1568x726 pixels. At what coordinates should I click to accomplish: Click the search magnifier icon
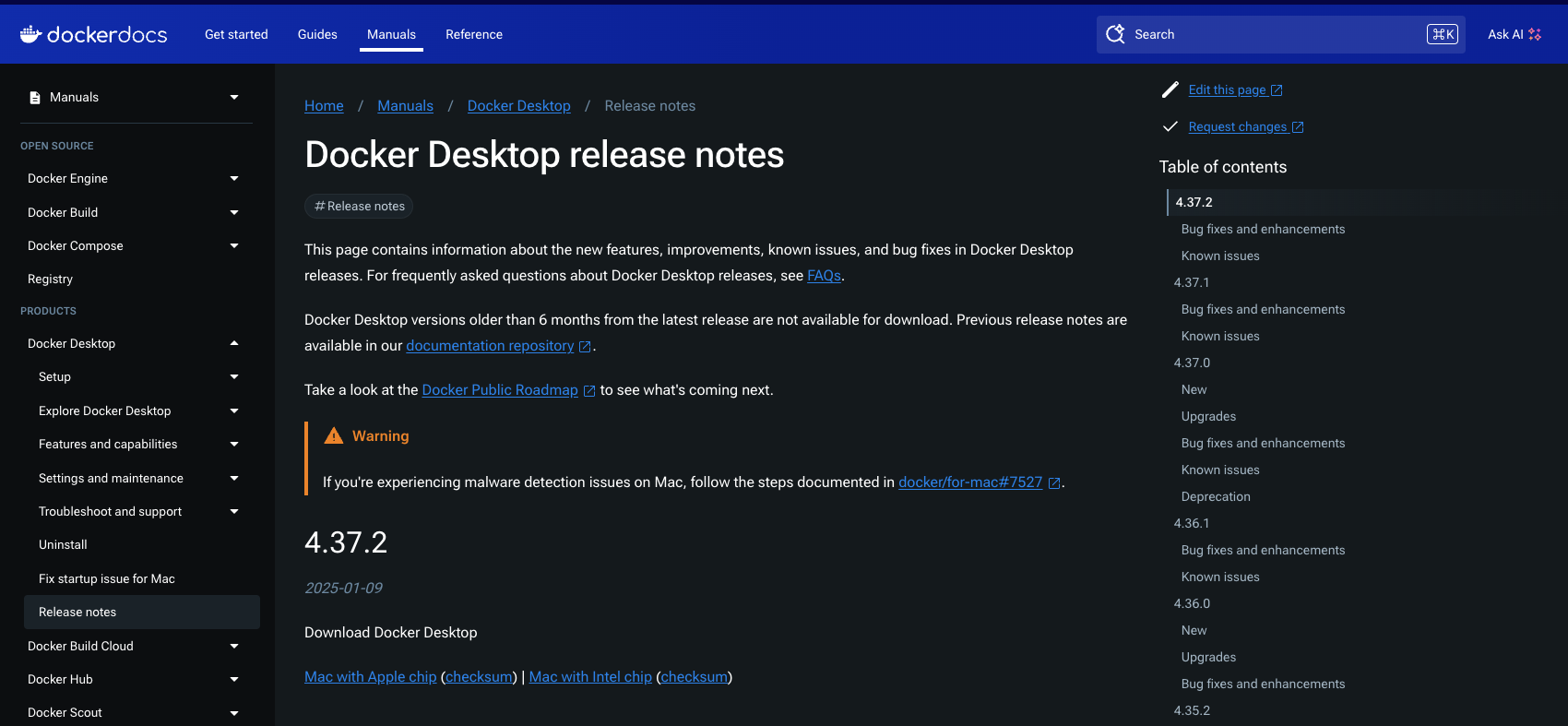[1115, 34]
